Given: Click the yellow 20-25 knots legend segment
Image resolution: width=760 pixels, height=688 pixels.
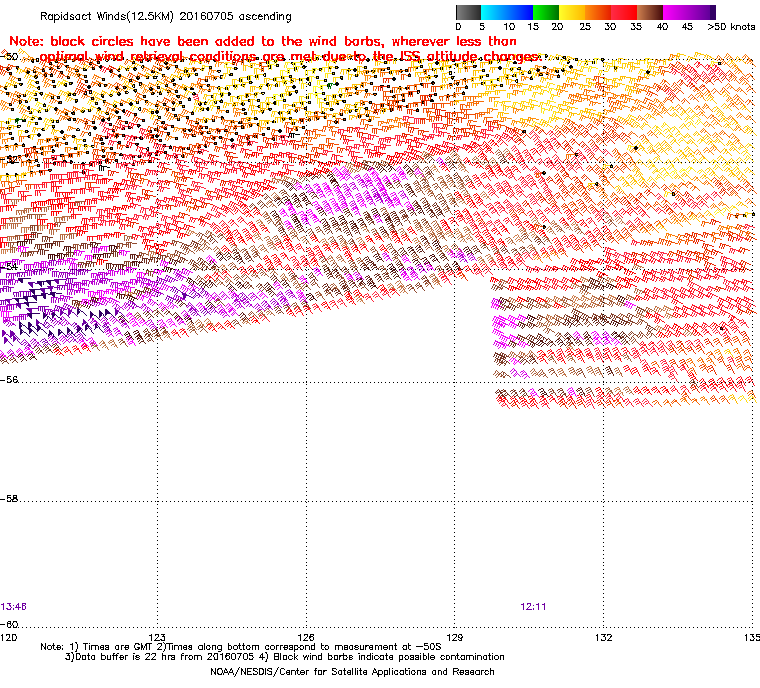Looking at the screenshot, I should point(572,12).
